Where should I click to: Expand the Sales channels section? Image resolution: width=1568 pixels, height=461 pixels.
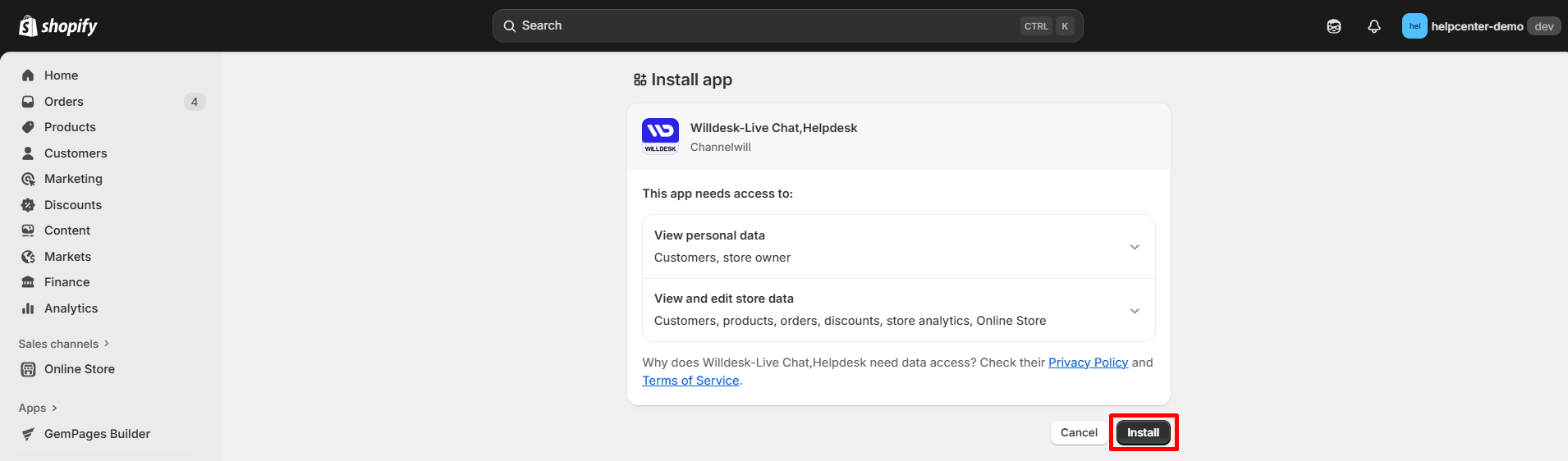tap(64, 344)
